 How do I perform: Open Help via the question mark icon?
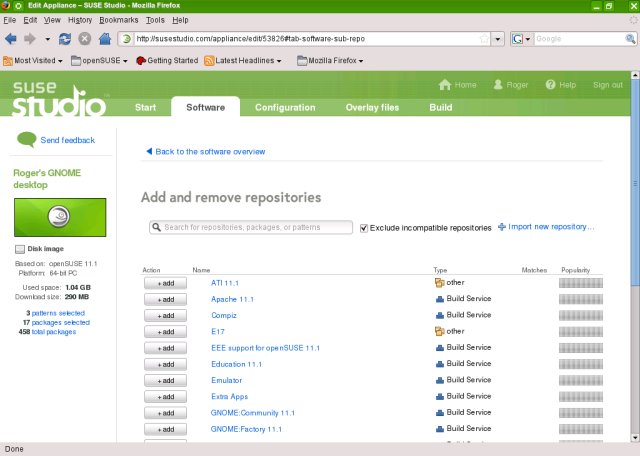(x=549, y=85)
